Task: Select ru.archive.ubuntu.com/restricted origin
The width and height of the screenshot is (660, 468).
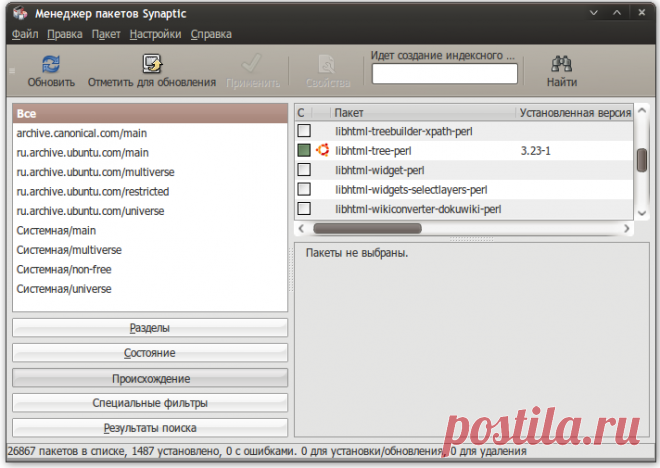Action: [150, 191]
